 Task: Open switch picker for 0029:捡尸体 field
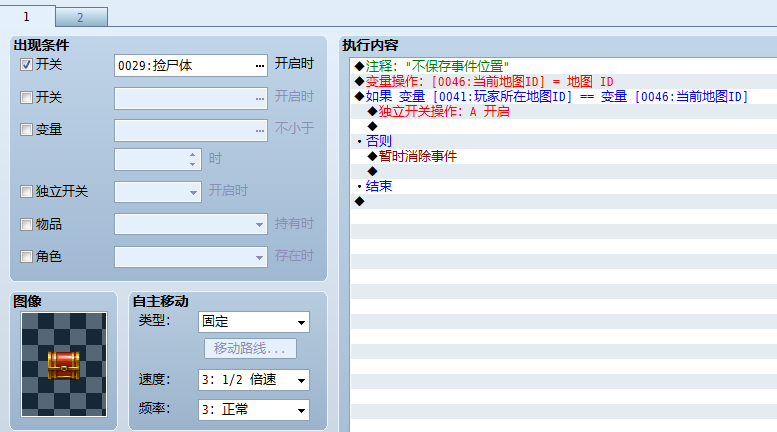pyautogui.click(x=260, y=66)
